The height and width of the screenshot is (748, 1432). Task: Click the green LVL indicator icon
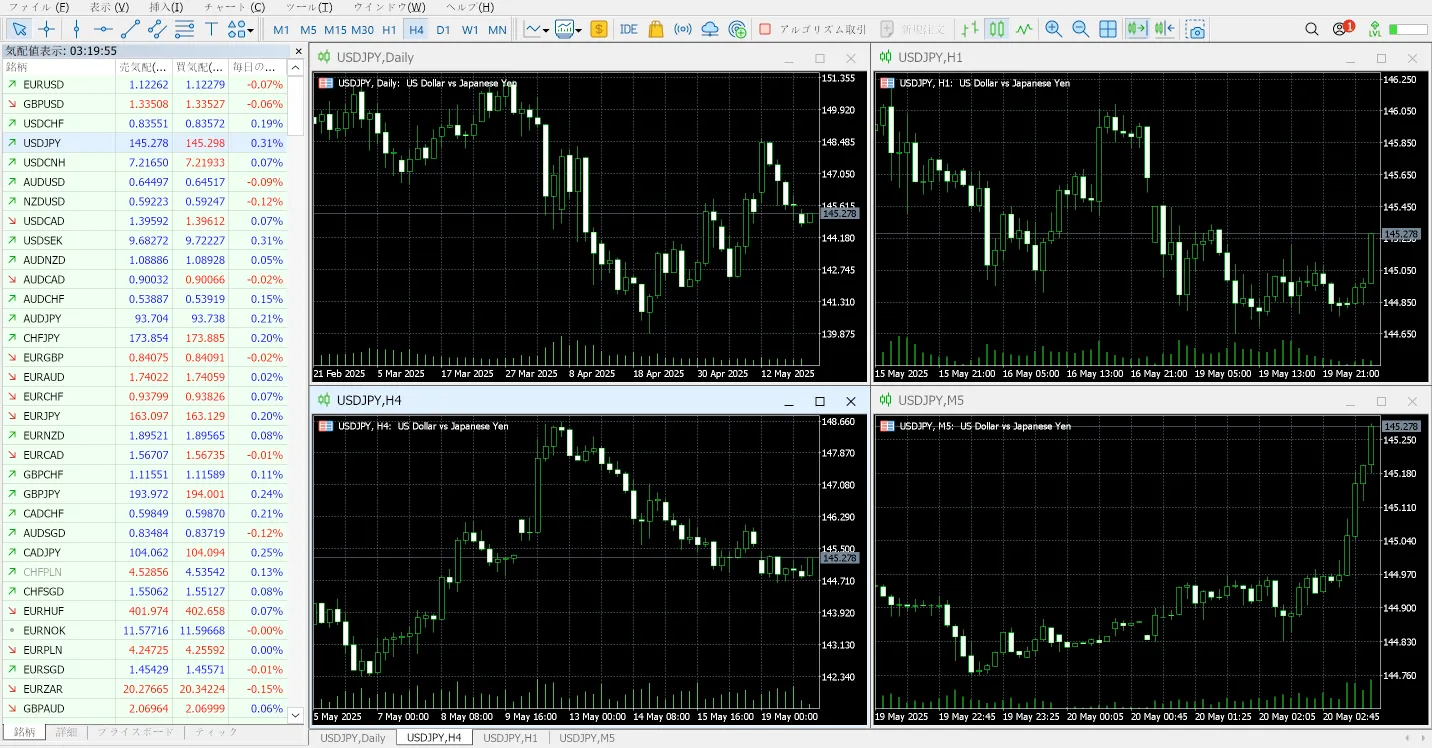(x=1375, y=29)
